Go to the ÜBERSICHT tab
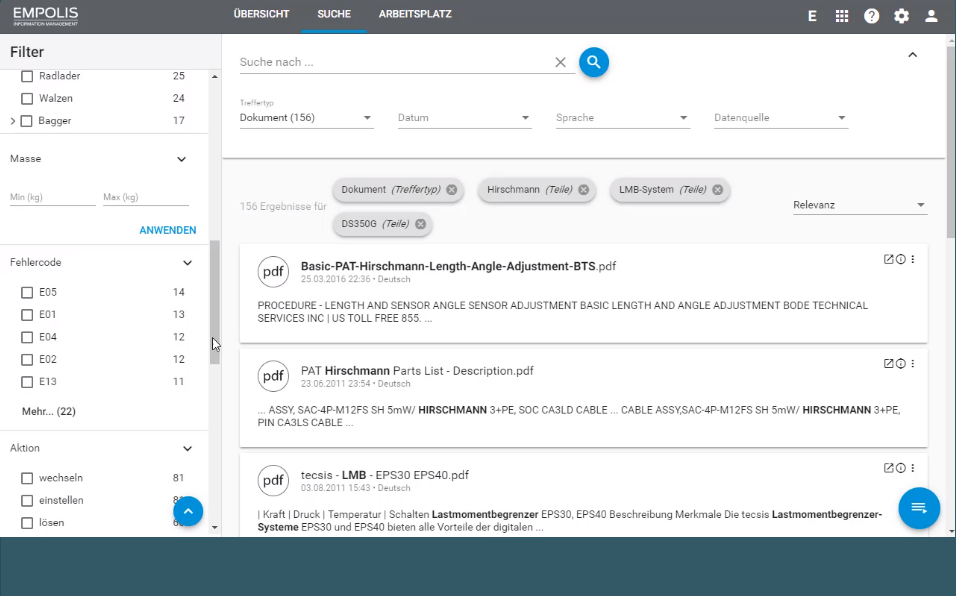This screenshot has width=956, height=596. pyautogui.click(x=262, y=14)
